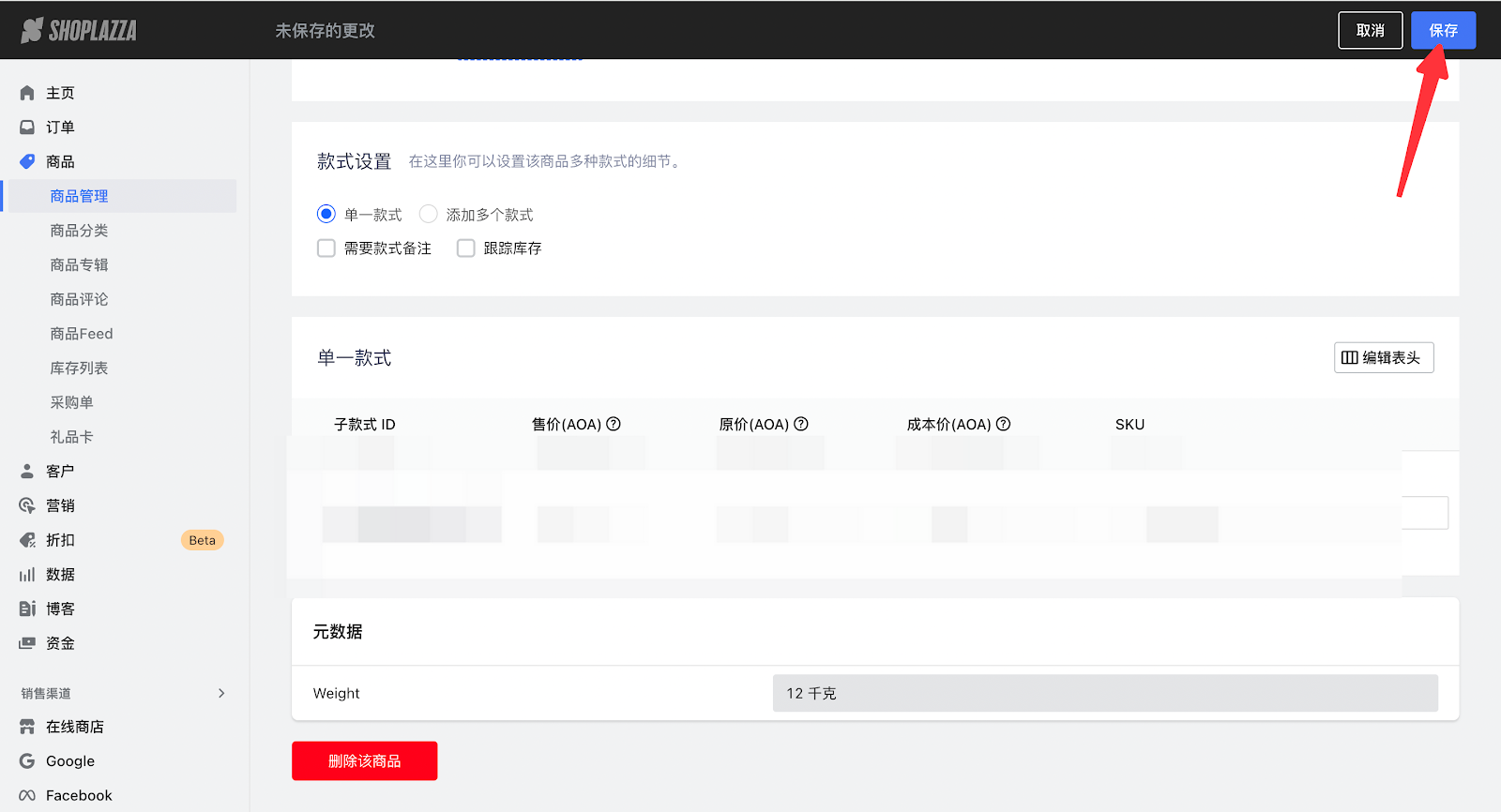
Task: Open marketing (营销) icon in sidebar
Action: [x=27, y=506]
